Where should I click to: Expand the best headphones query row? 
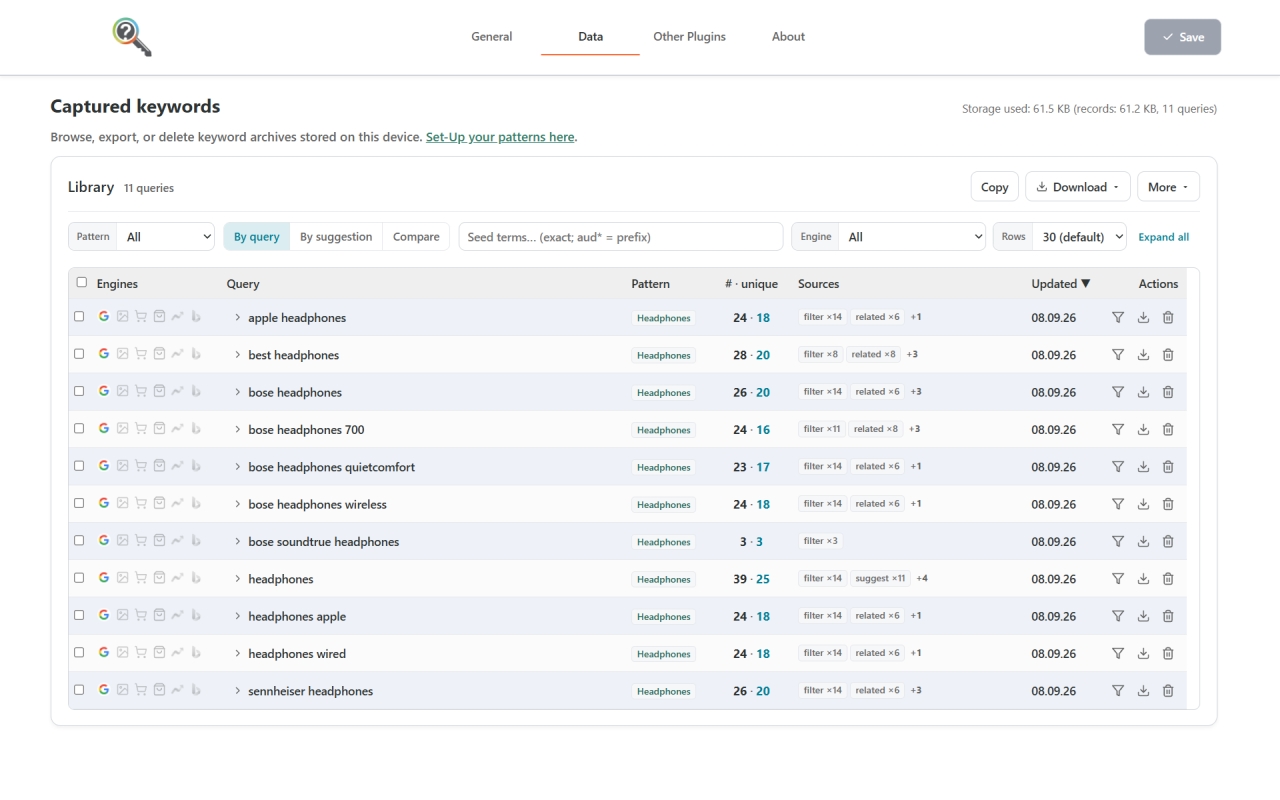pos(238,355)
